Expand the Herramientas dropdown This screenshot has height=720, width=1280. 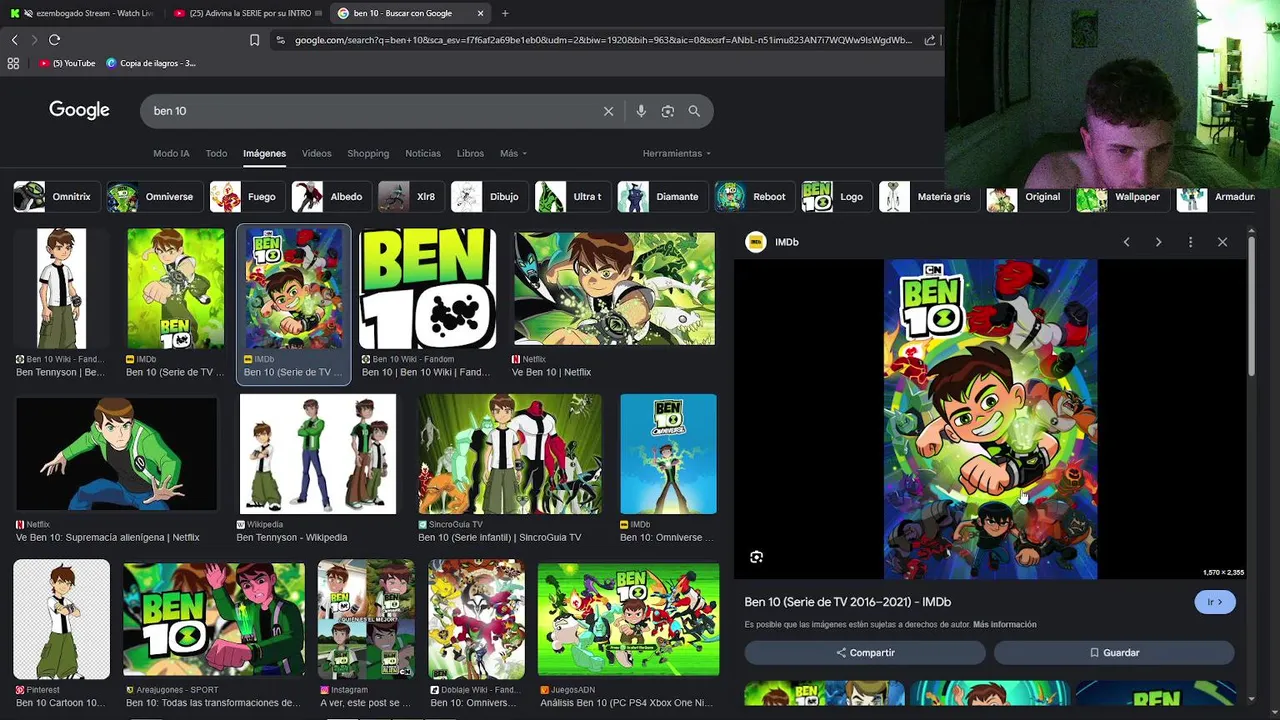(677, 153)
